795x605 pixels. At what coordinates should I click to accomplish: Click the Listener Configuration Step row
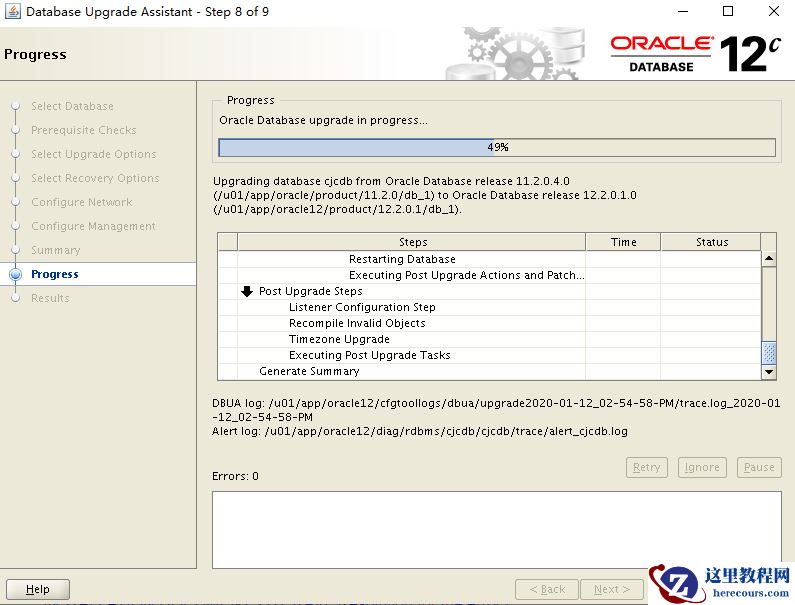(x=489, y=307)
